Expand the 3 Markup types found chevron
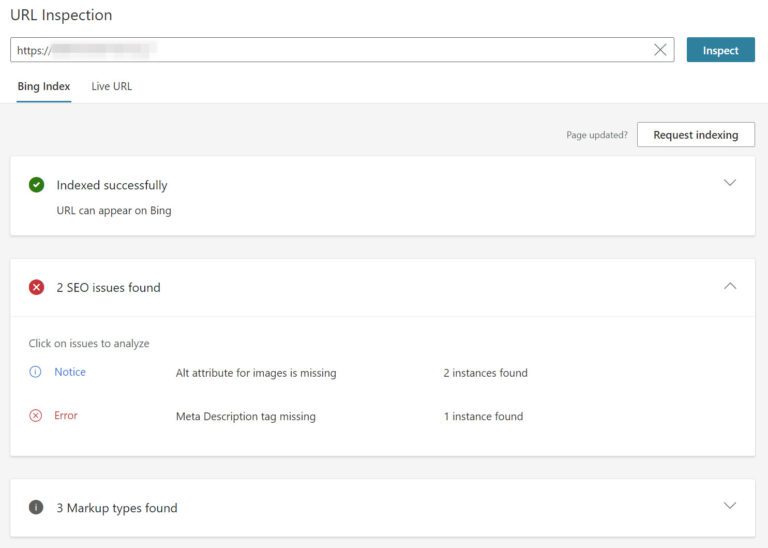The width and height of the screenshot is (768, 548). point(729,506)
